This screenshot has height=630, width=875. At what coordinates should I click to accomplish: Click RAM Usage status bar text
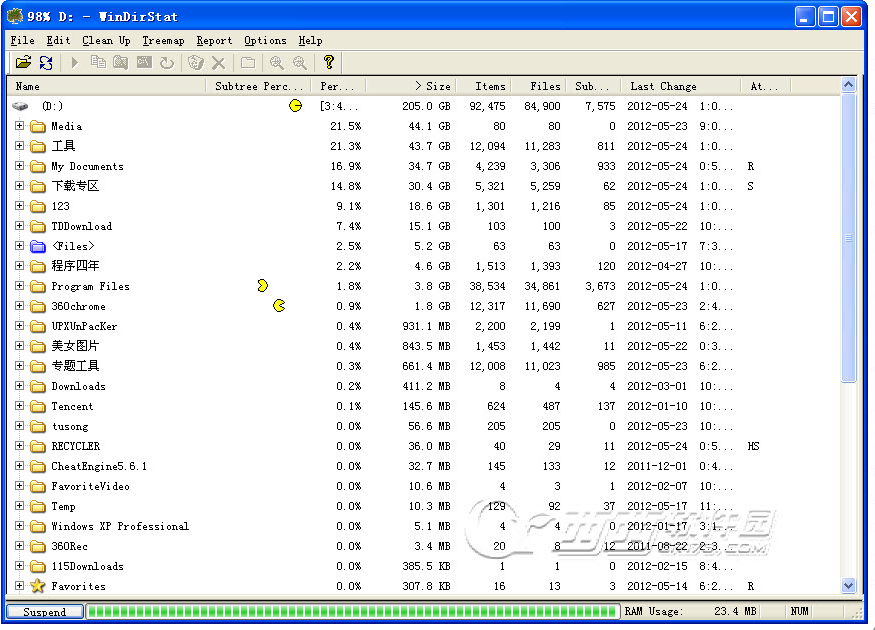click(653, 611)
